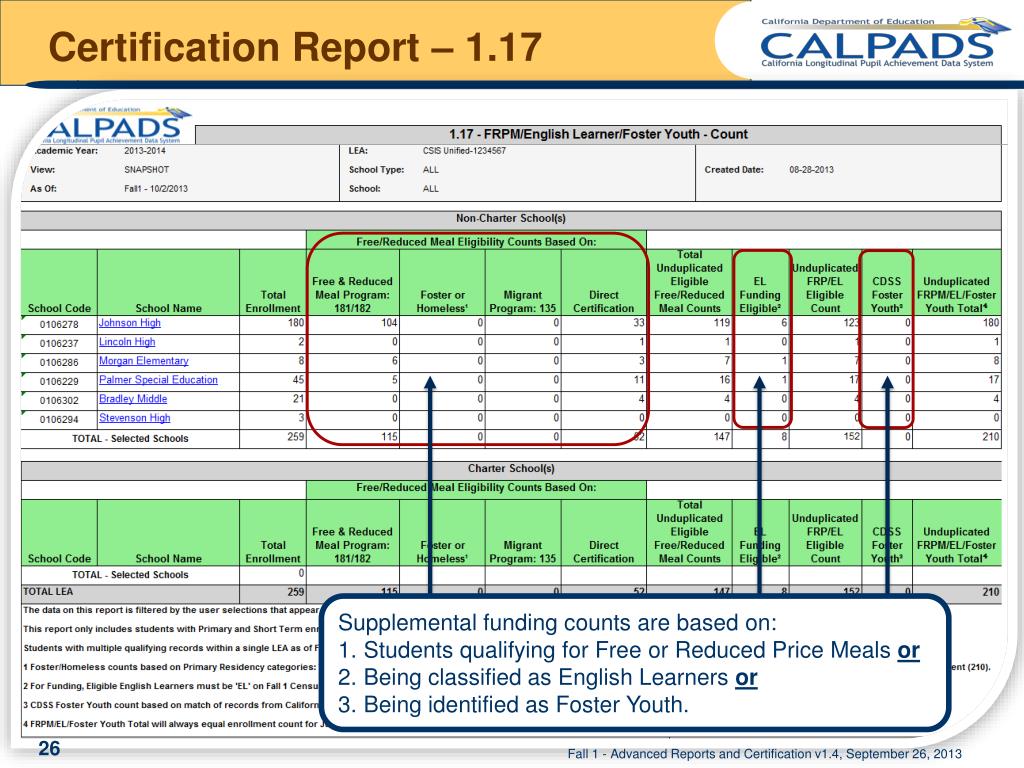1024x768 pixels.
Task: Click non-charter FRP/EL eligible total 152
Action: click(x=852, y=436)
